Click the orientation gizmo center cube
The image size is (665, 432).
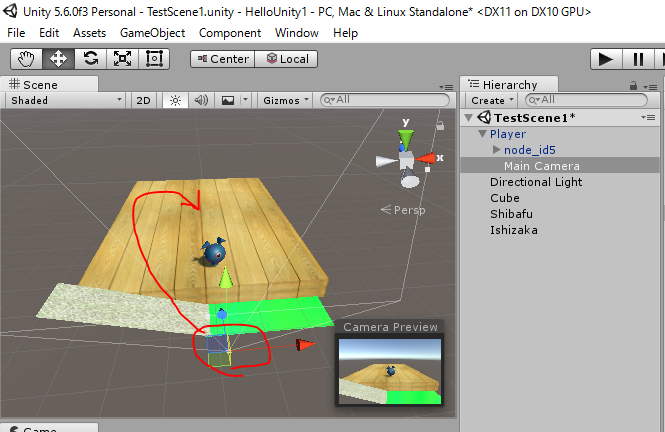click(406, 160)
